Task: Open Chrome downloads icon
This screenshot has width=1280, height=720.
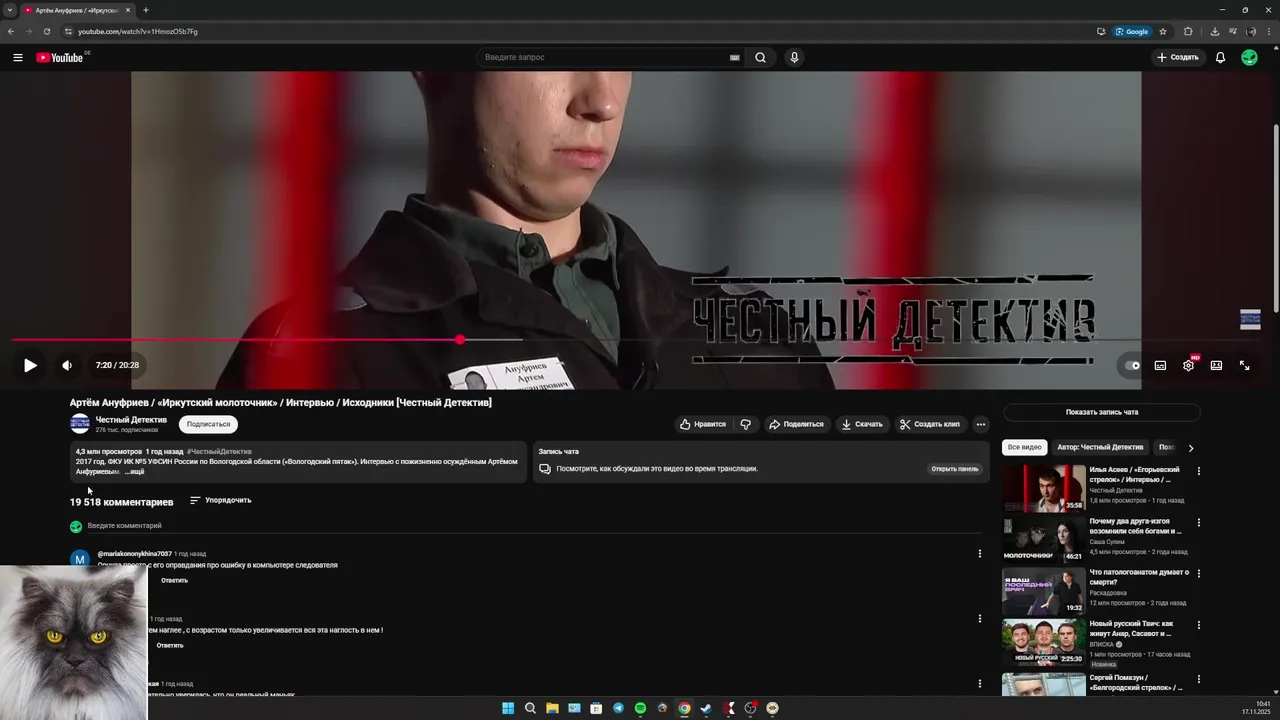Action: tap(1214, 31)
